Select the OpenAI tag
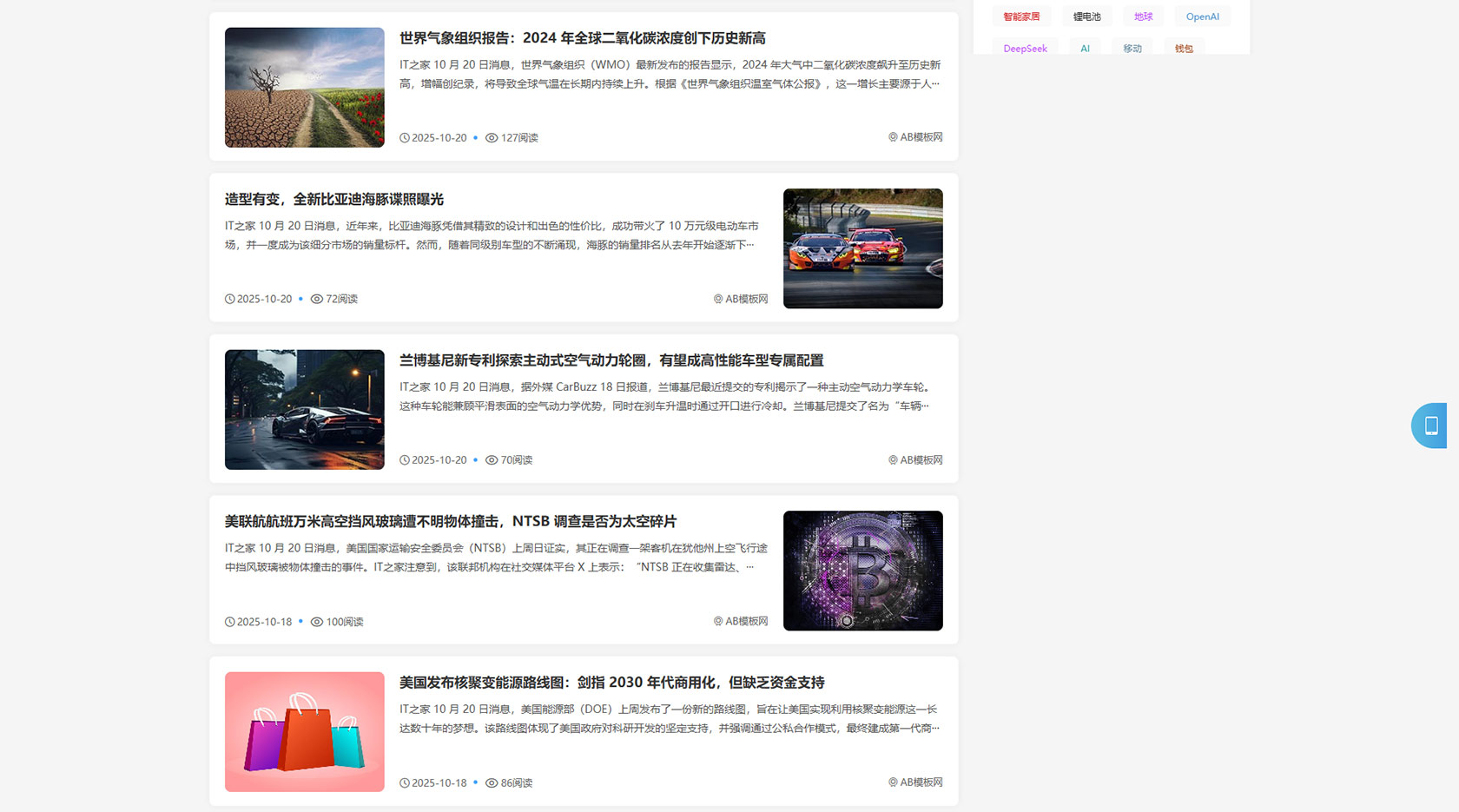The height and width of the screenshot is (812, 1459). pyautogui.click(x=1202, y=17)
